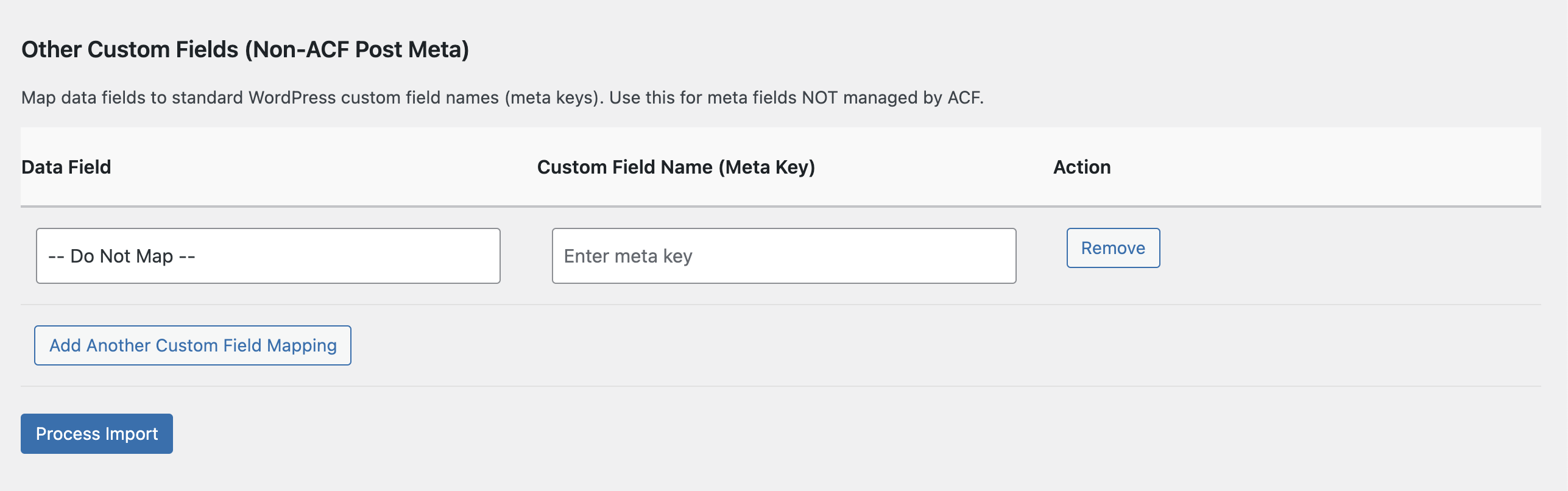
Task: Click the 'Do Not Map' option text
Action: (122, 256)
